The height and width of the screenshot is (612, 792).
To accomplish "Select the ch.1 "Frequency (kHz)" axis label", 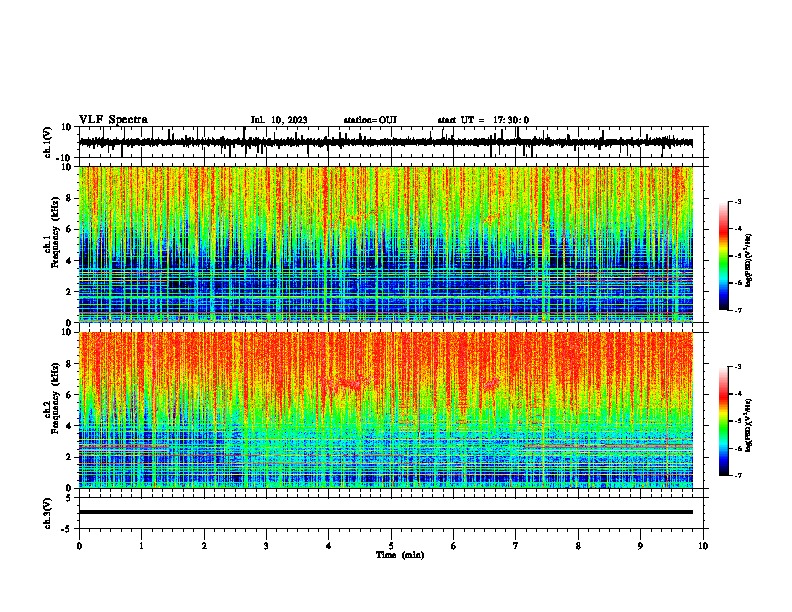I will pos(55,233).
